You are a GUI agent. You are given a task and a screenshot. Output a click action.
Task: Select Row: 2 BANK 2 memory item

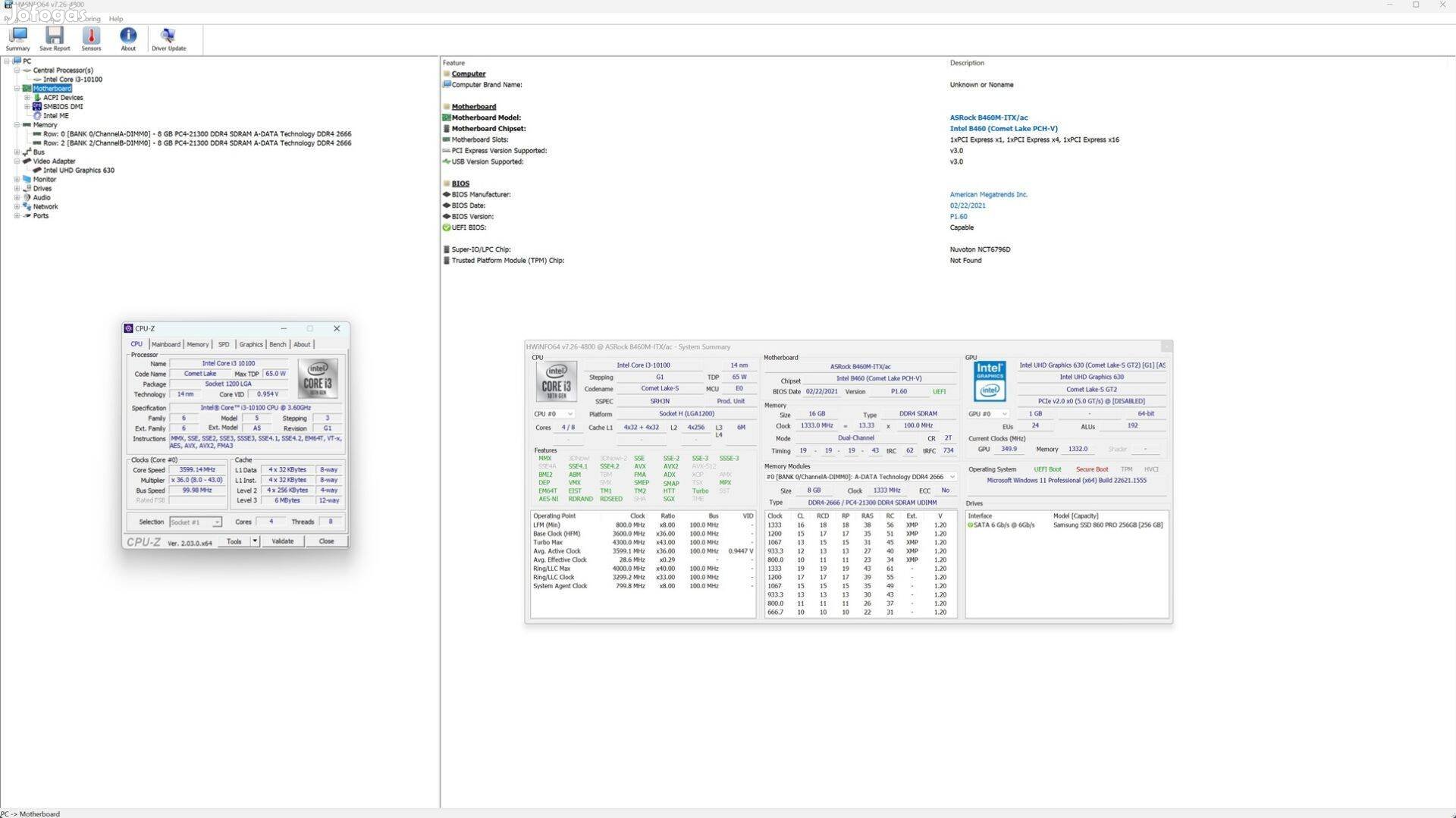click(x=197, y=143)
